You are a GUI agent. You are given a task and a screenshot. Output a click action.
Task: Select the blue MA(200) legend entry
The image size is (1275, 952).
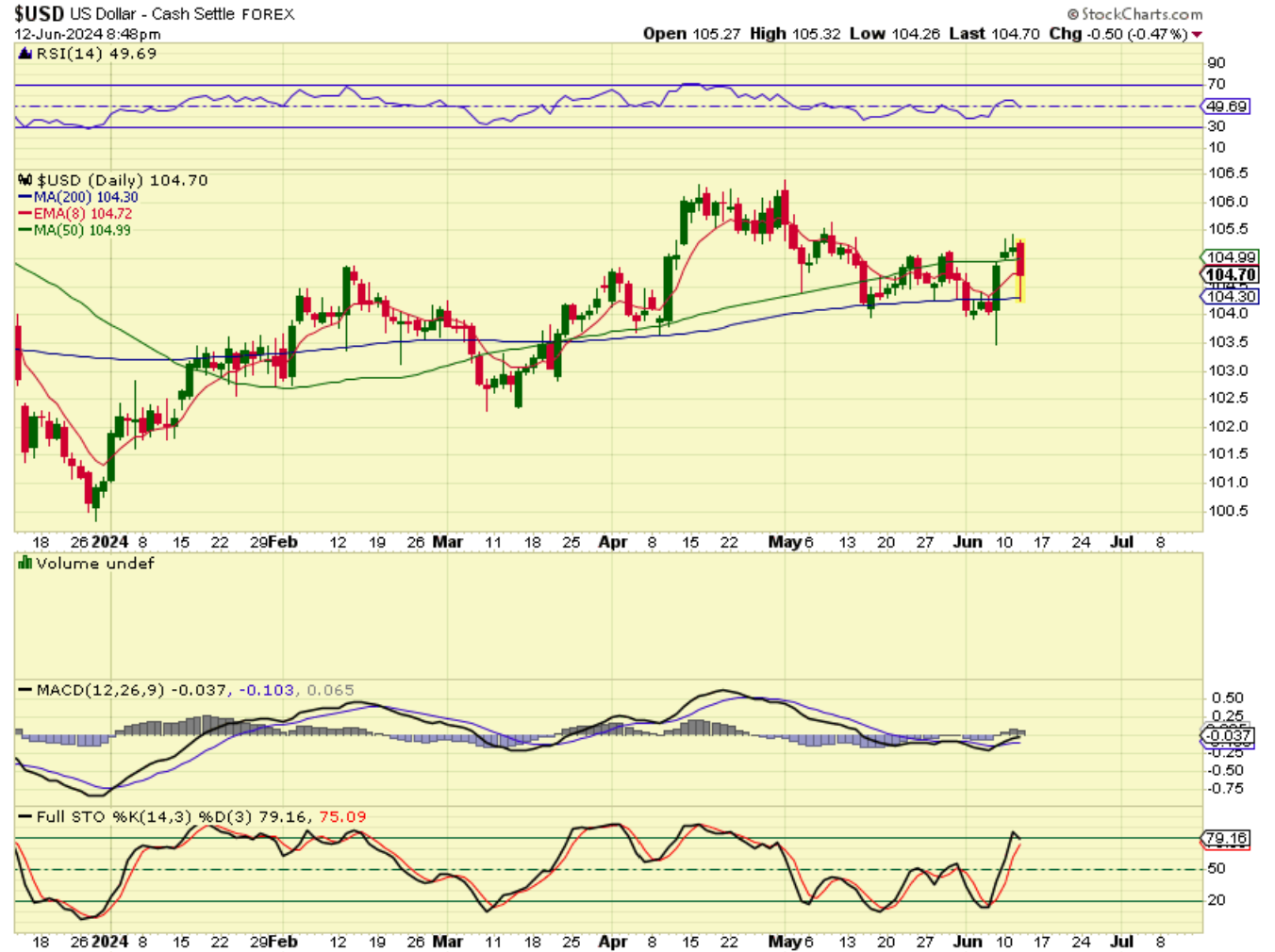(x=78, y=197)
